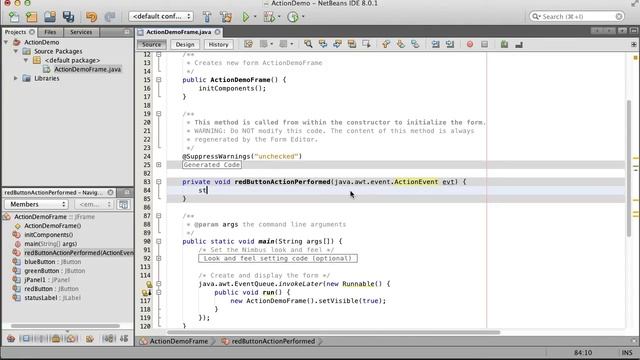The image size is (640, 360).
Task: Open the History view
Action: [218, 44]
